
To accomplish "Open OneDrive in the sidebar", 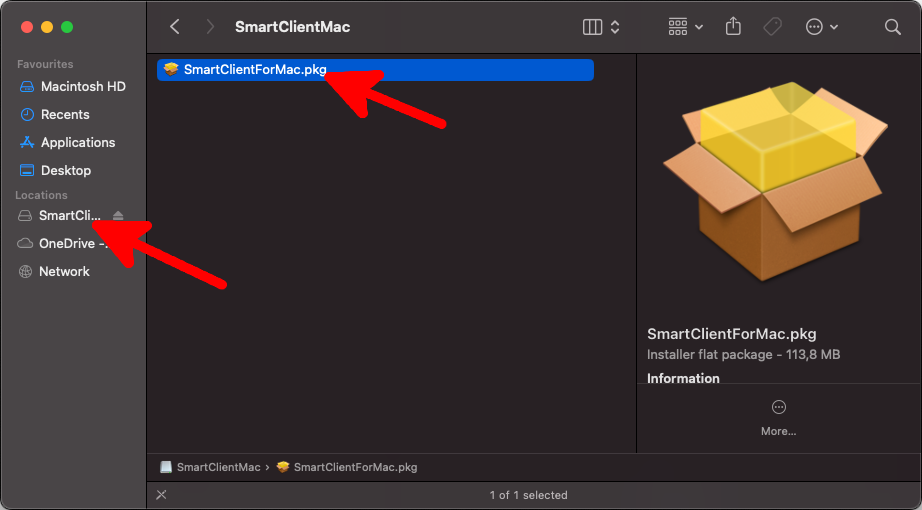I will (73, 244).
